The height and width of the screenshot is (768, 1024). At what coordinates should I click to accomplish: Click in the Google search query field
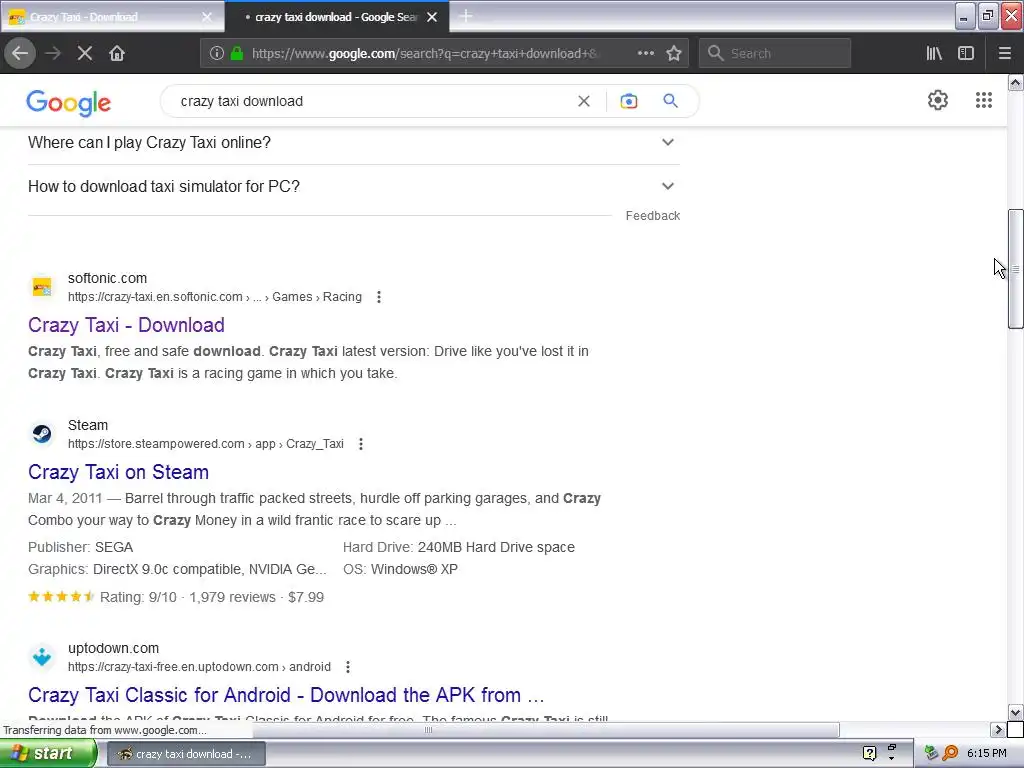pyautogui.click(x=372, y=101)
